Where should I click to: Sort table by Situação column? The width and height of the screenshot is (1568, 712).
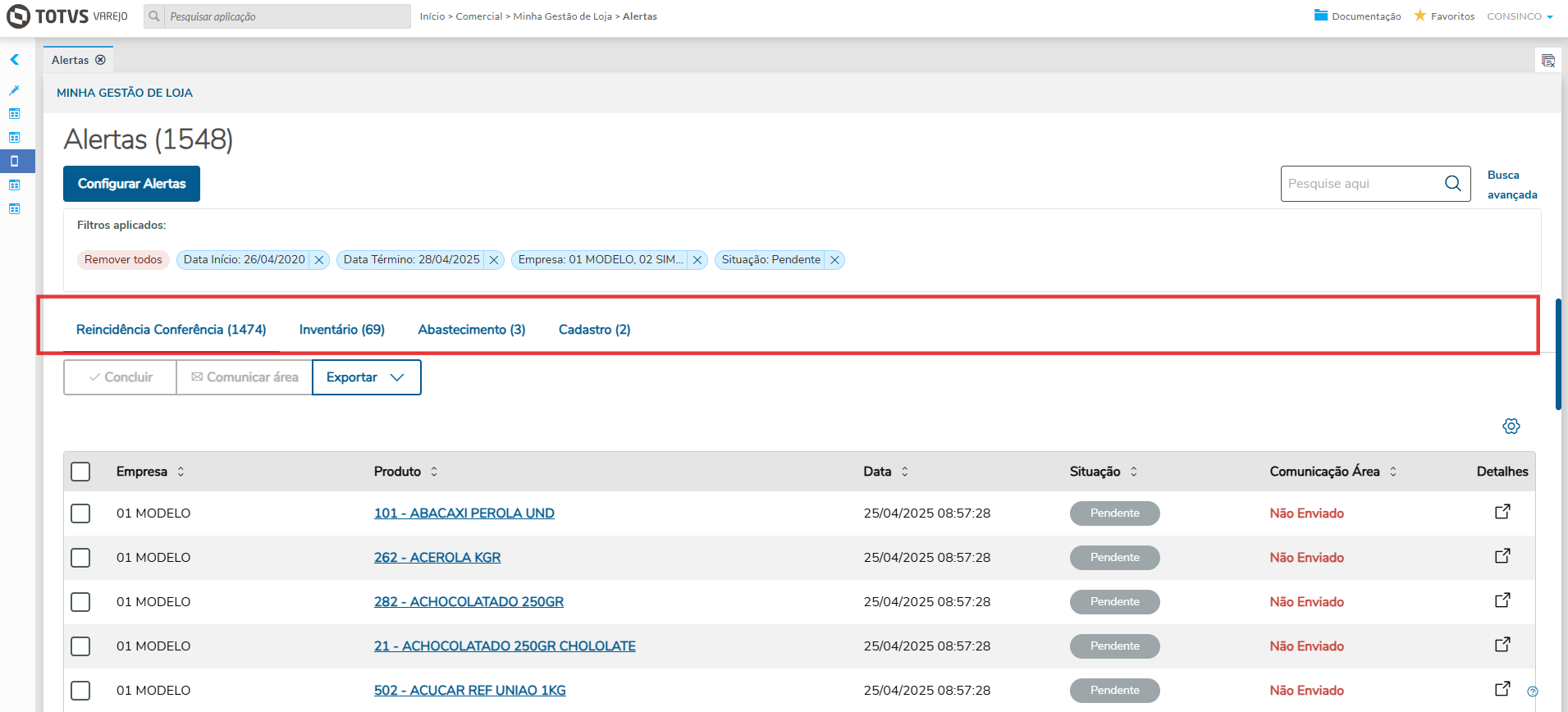coord(1134,472)
